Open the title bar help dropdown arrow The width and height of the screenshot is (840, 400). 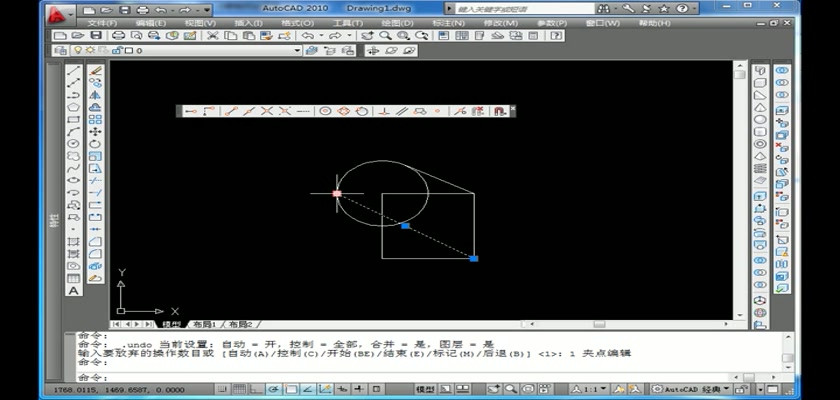point(694,9)
